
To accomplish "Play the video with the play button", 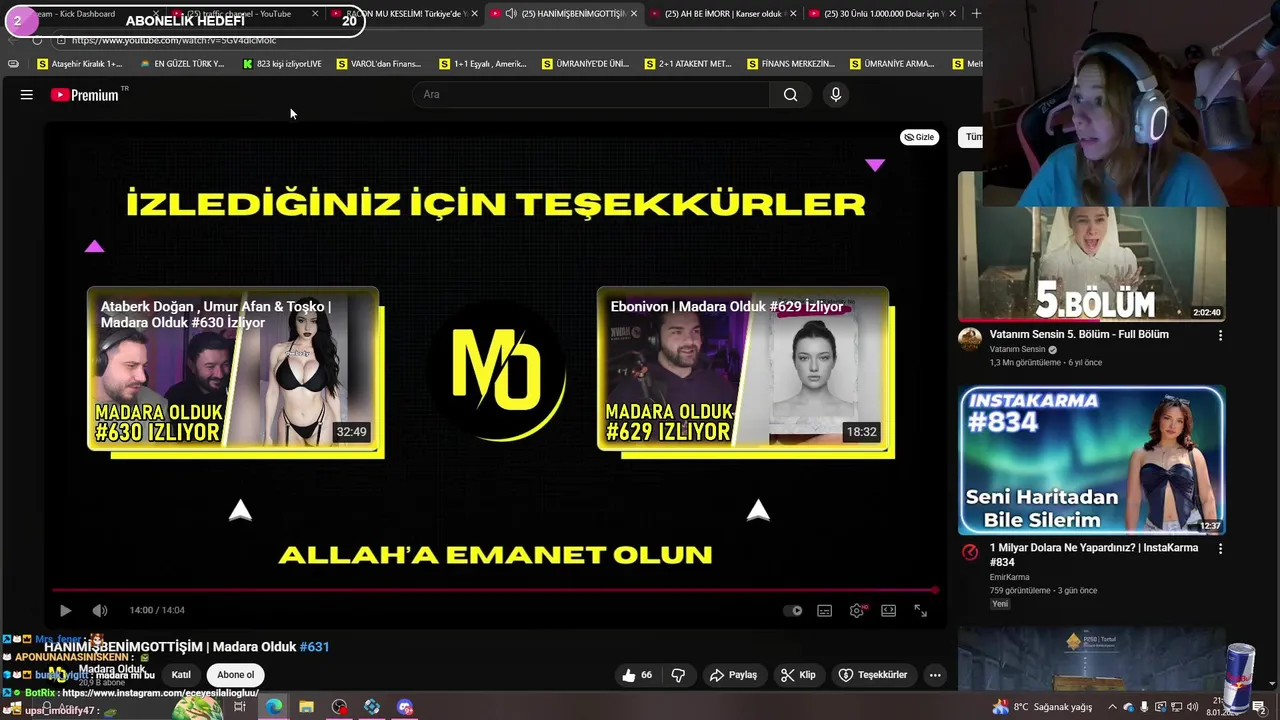I will tap(65, 610).
